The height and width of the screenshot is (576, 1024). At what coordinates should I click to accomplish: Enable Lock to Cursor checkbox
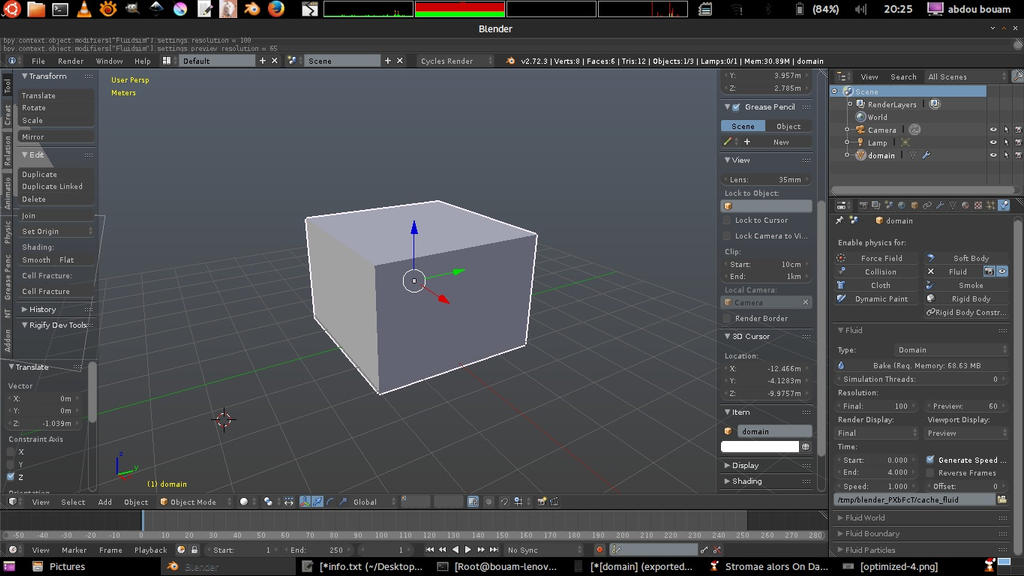[727, 220]
